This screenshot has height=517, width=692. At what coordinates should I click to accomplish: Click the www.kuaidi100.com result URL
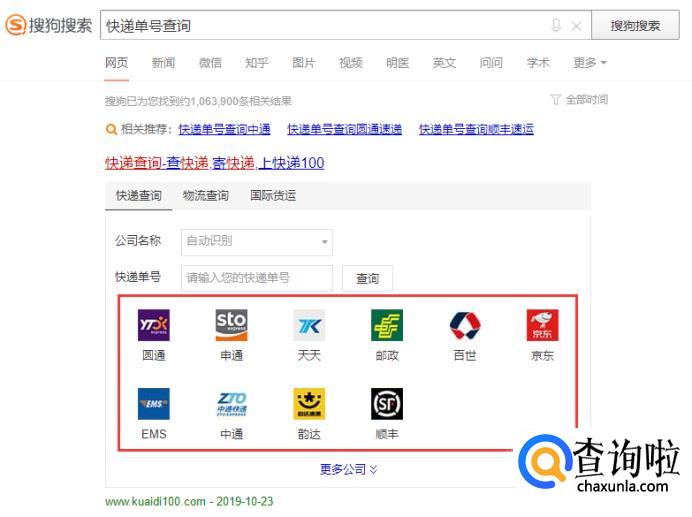click(x=155, y=502)
